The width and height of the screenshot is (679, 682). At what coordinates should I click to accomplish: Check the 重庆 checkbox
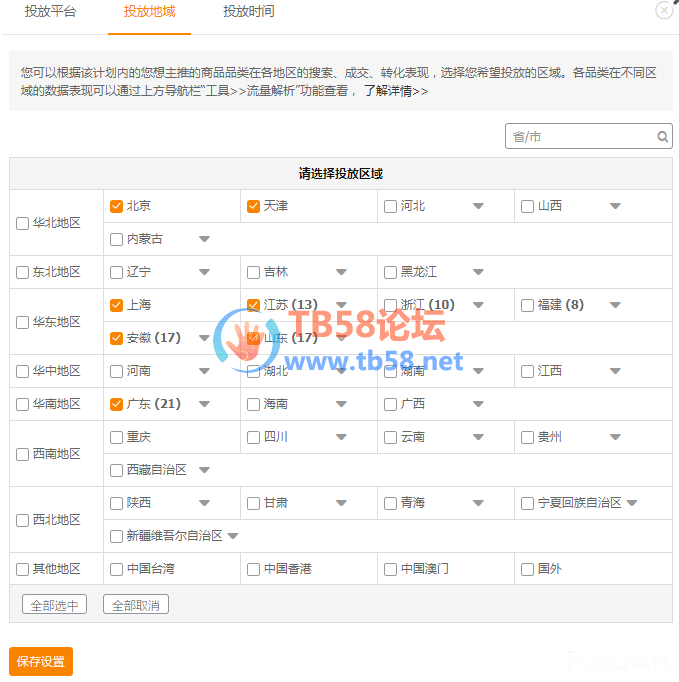pyautogui.click(x=117, y=437)
